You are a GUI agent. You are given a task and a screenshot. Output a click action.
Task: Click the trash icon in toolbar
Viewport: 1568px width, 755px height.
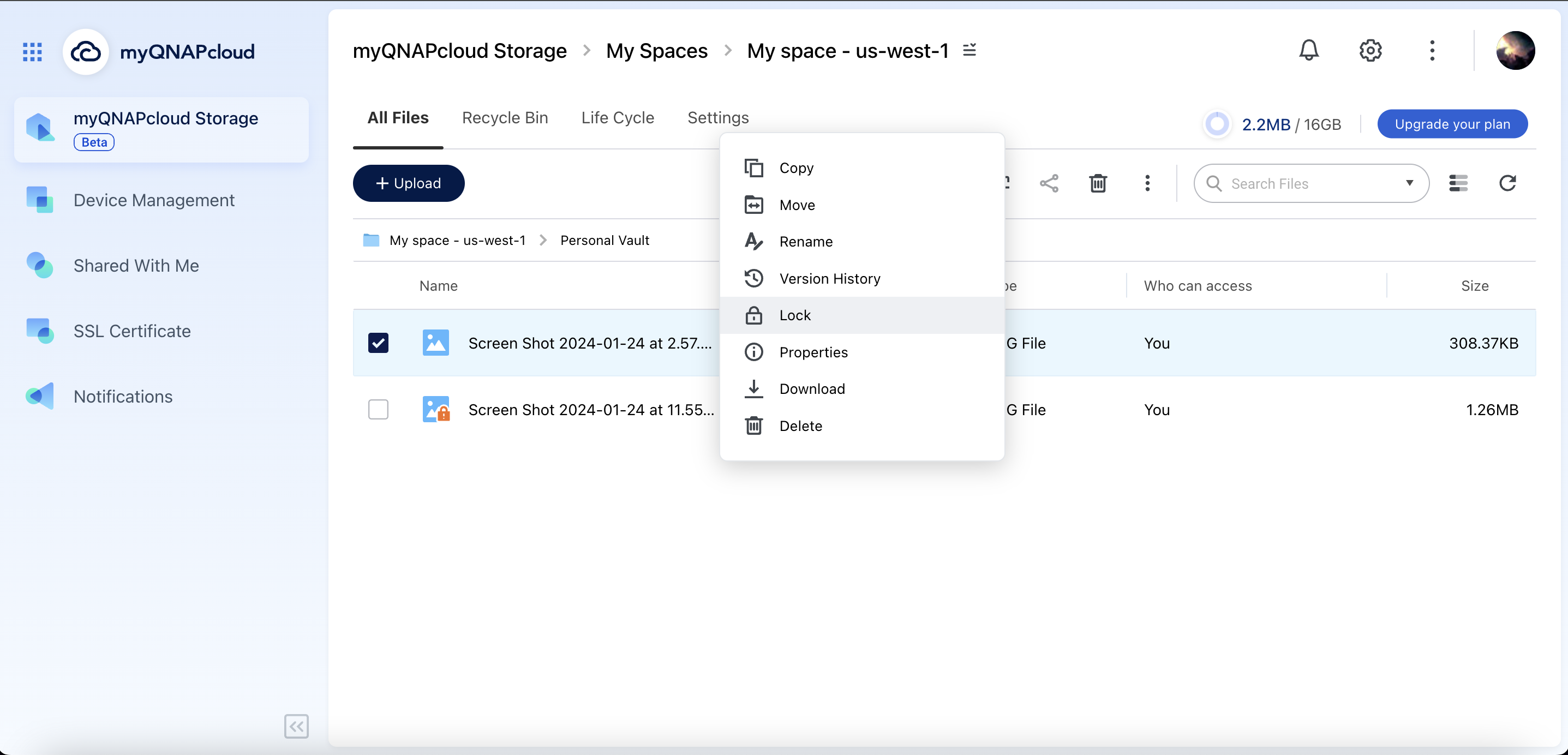[1098, 183]
